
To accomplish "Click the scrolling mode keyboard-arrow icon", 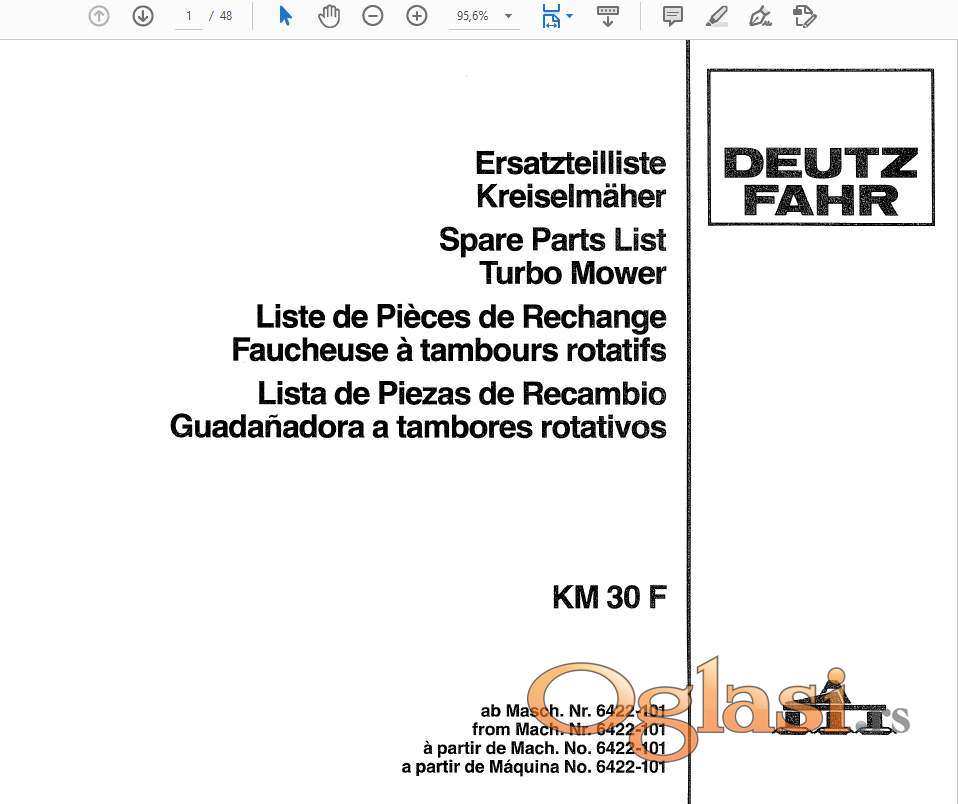I will (607, 16).
